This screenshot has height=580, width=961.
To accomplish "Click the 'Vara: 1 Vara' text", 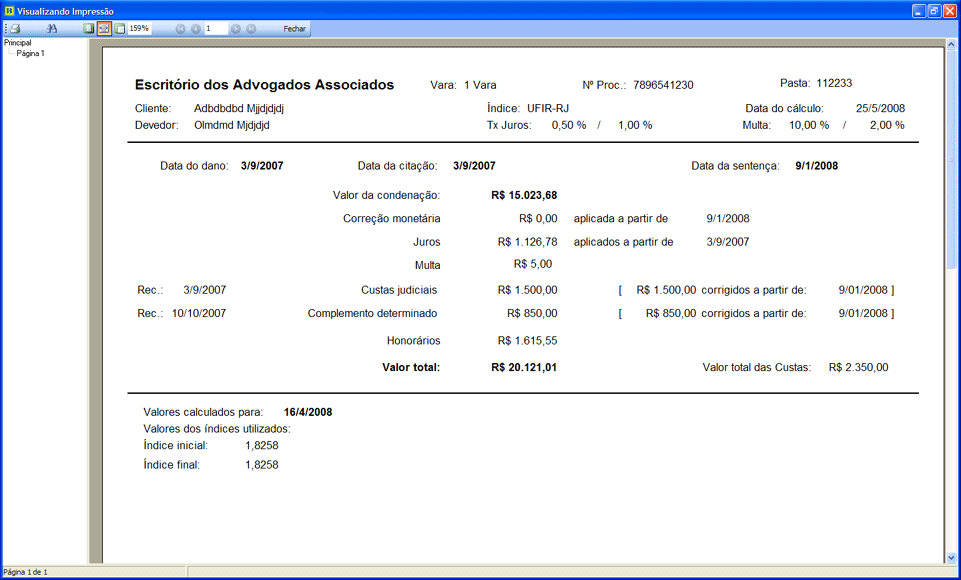I will (463, 85).
